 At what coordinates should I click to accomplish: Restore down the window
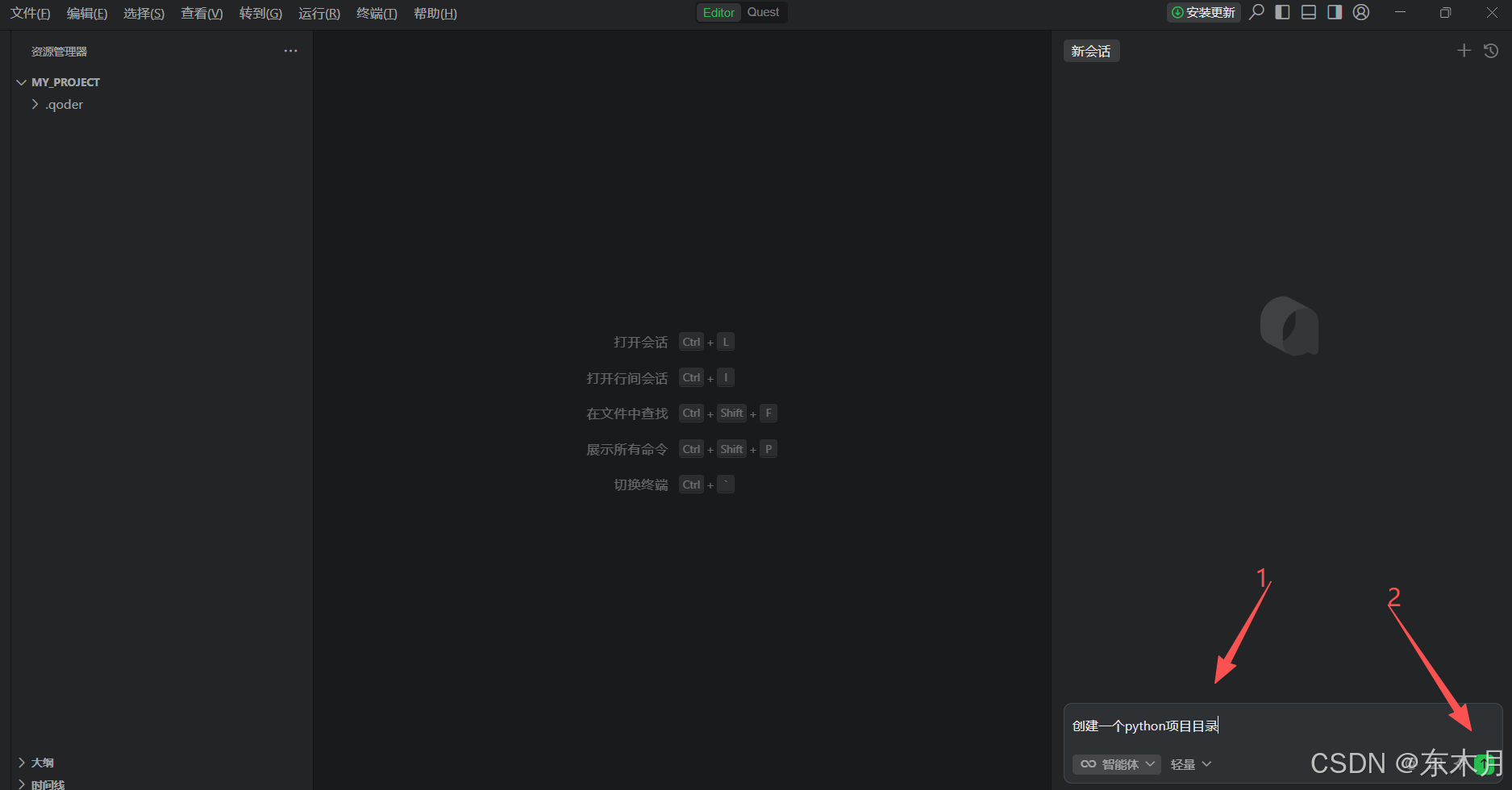coord(1445,12)
